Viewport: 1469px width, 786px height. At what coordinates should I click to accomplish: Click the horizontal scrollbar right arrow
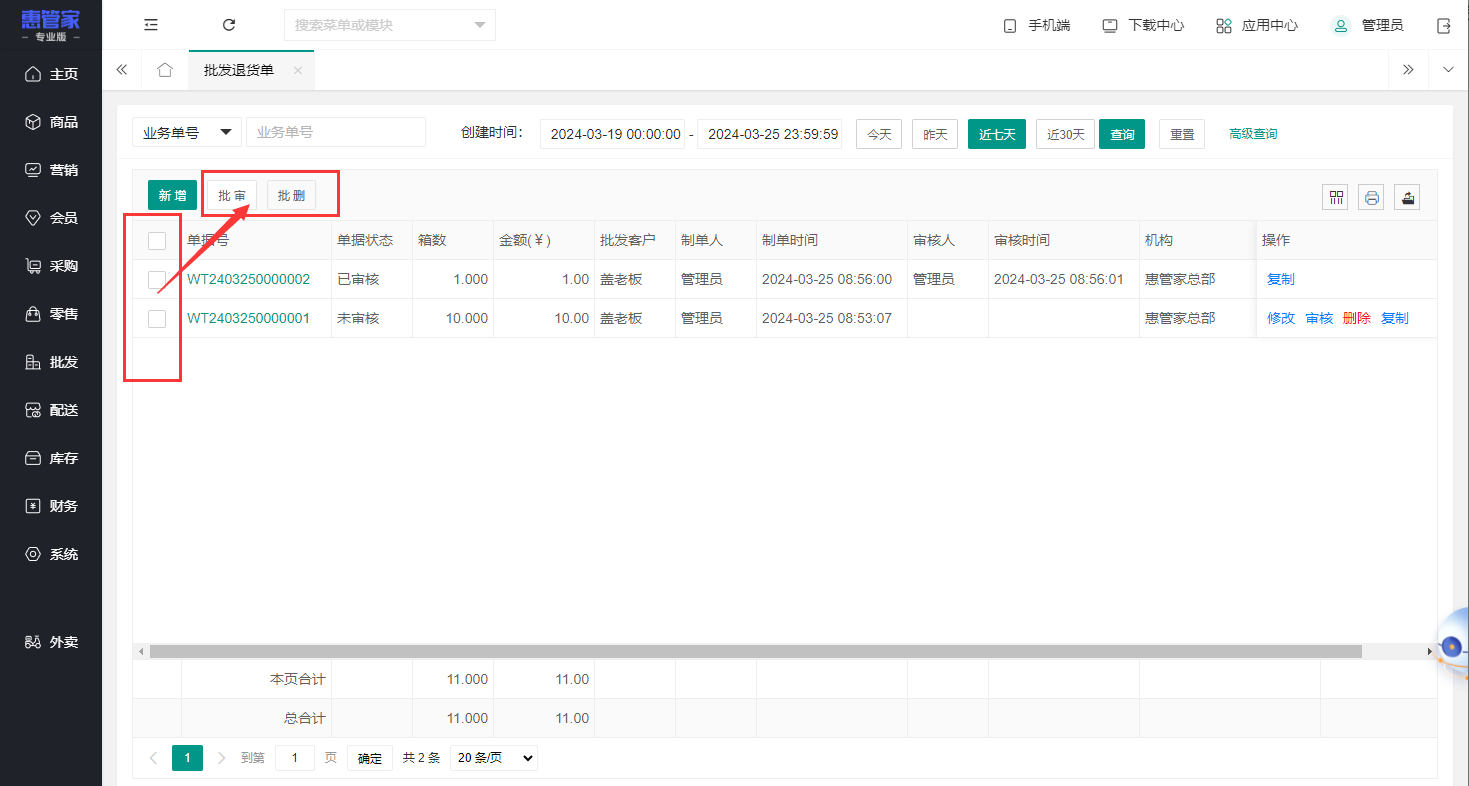pos(1430,651)
